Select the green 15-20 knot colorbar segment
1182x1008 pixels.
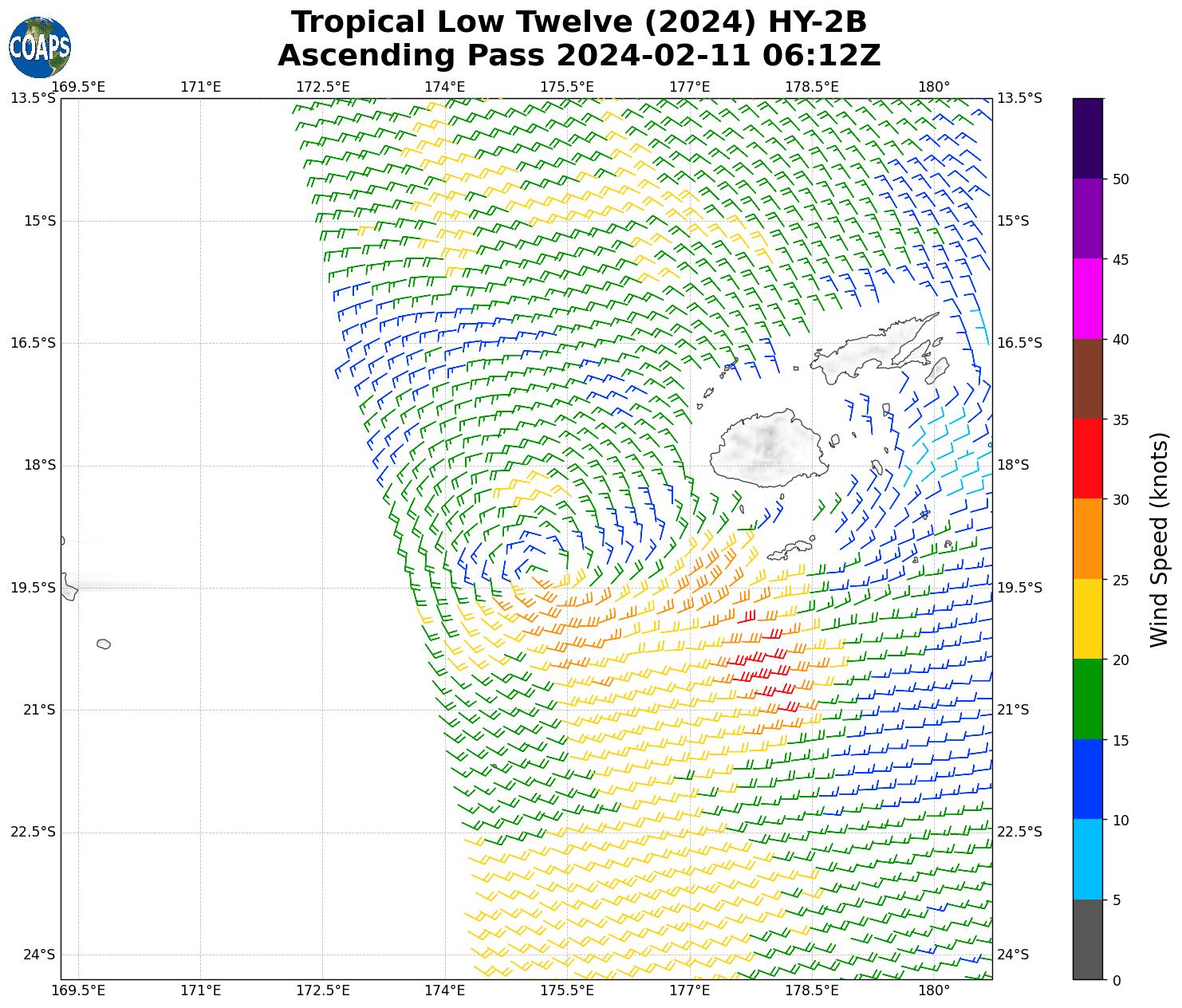pyautogui.click(x=1088, y=699)
